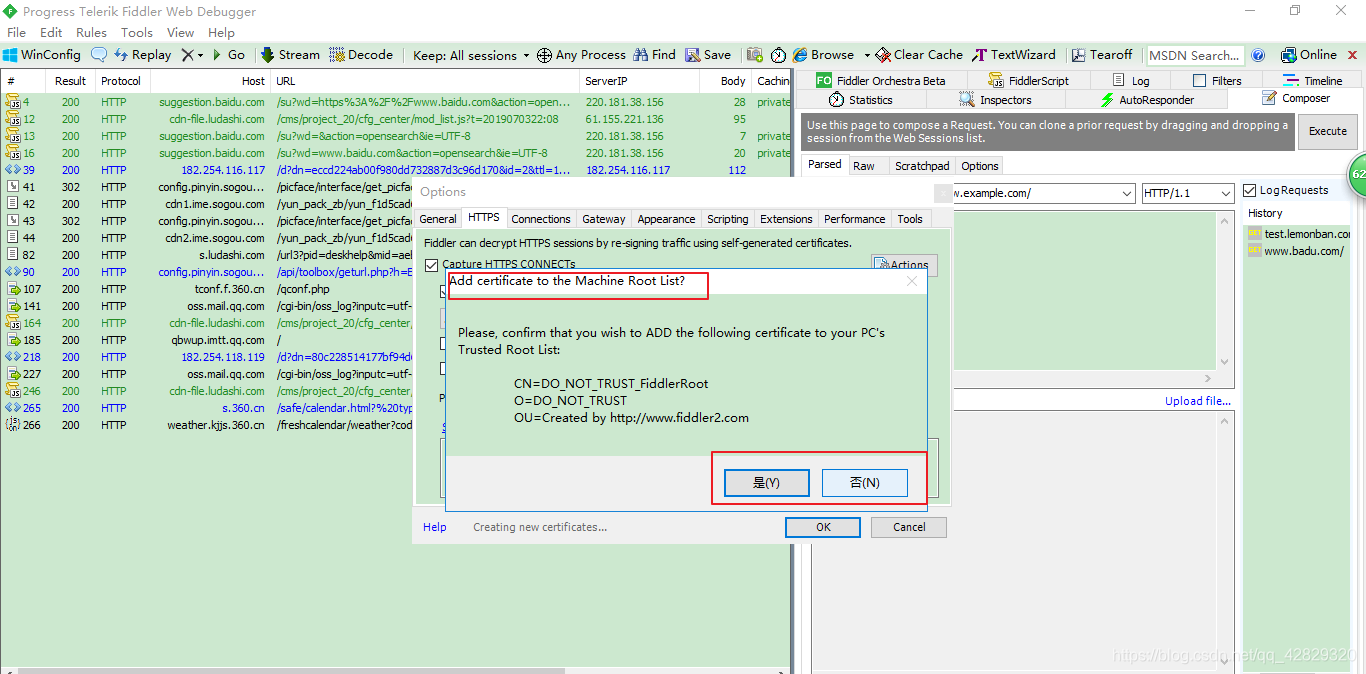This screenshot has height=674, width=1366.
Task: Open the Connections tab in Options
Action: (x=541, y=219)
